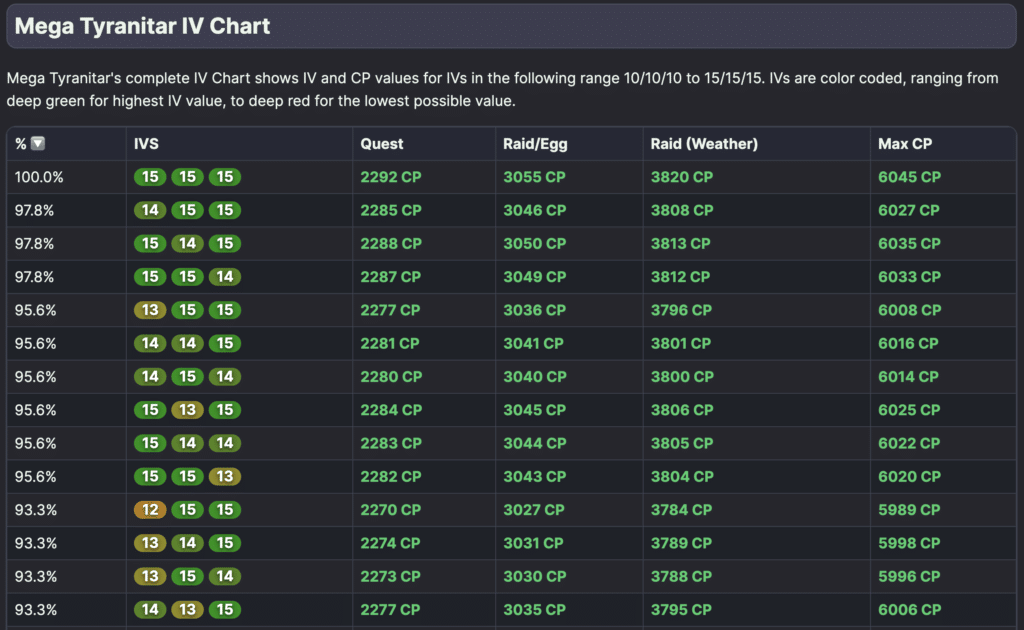Click the orange 12 IV badge
This screenshot has height=630, width=1024.
click(151, 510)
